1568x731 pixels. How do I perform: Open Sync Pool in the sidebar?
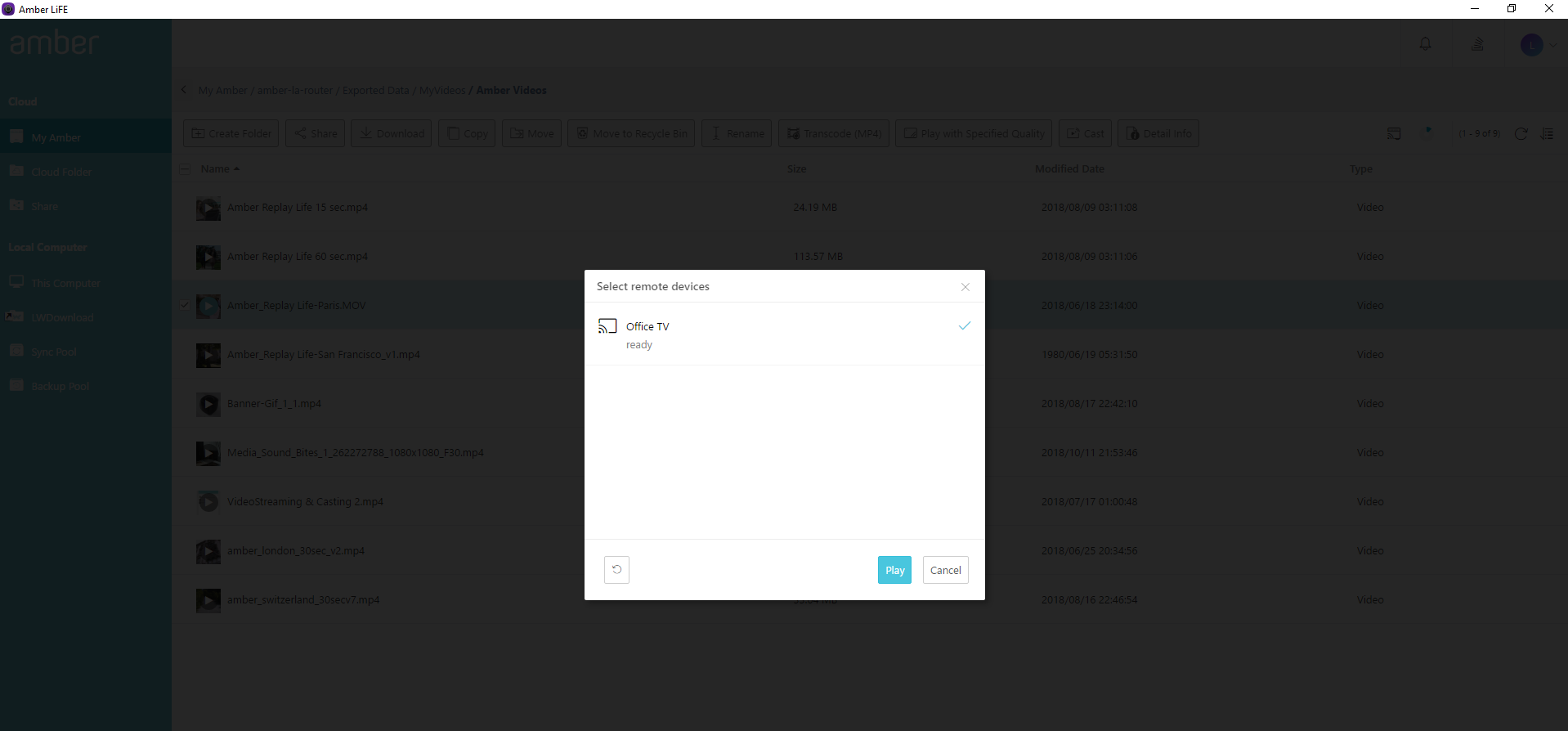tap(86, 351)
